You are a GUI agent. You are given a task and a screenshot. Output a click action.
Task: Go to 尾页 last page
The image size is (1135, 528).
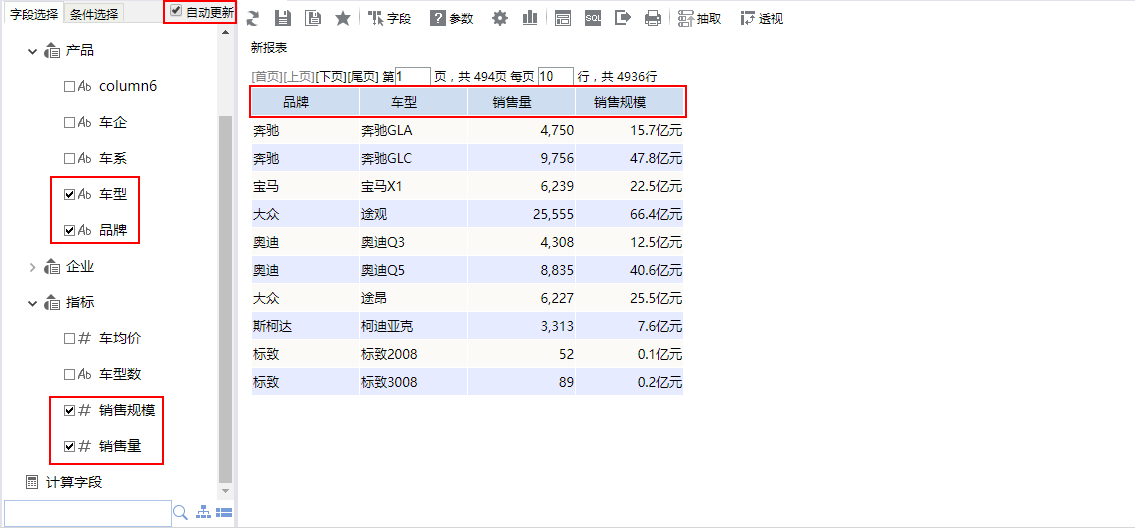[x=363, y=76]
